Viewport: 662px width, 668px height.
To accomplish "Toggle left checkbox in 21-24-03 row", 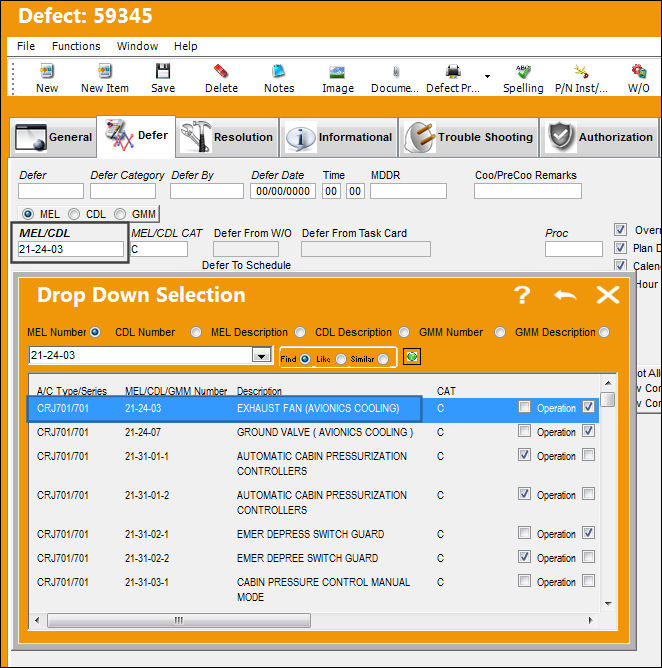I will 524,407.
